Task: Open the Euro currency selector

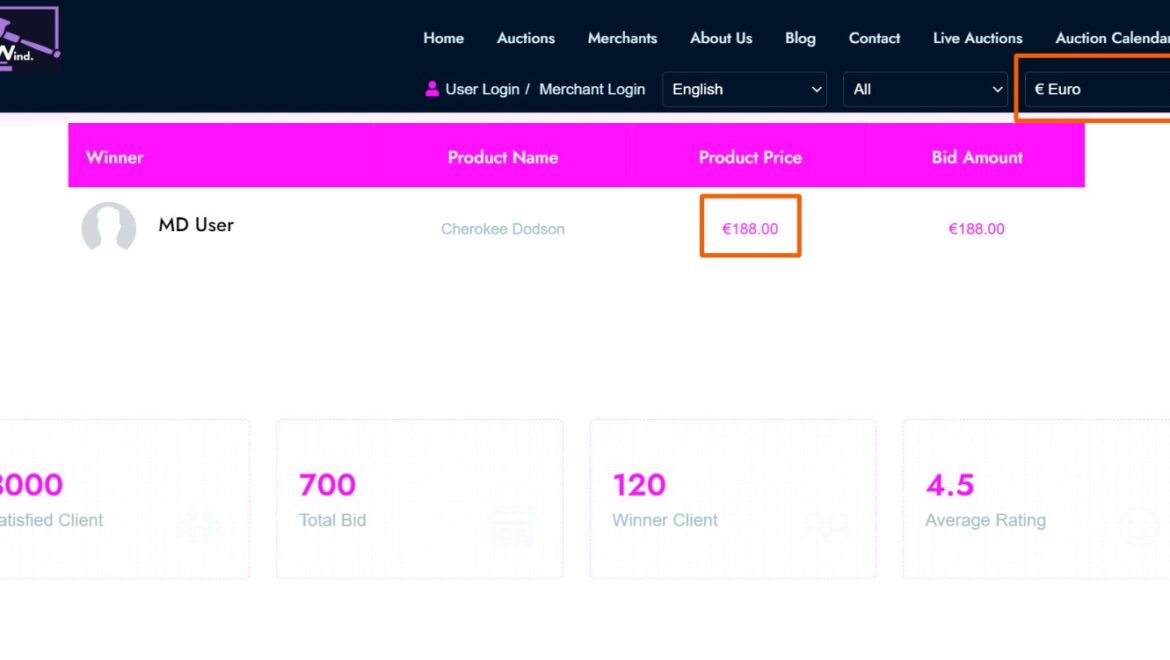Action: [1097, 89]
